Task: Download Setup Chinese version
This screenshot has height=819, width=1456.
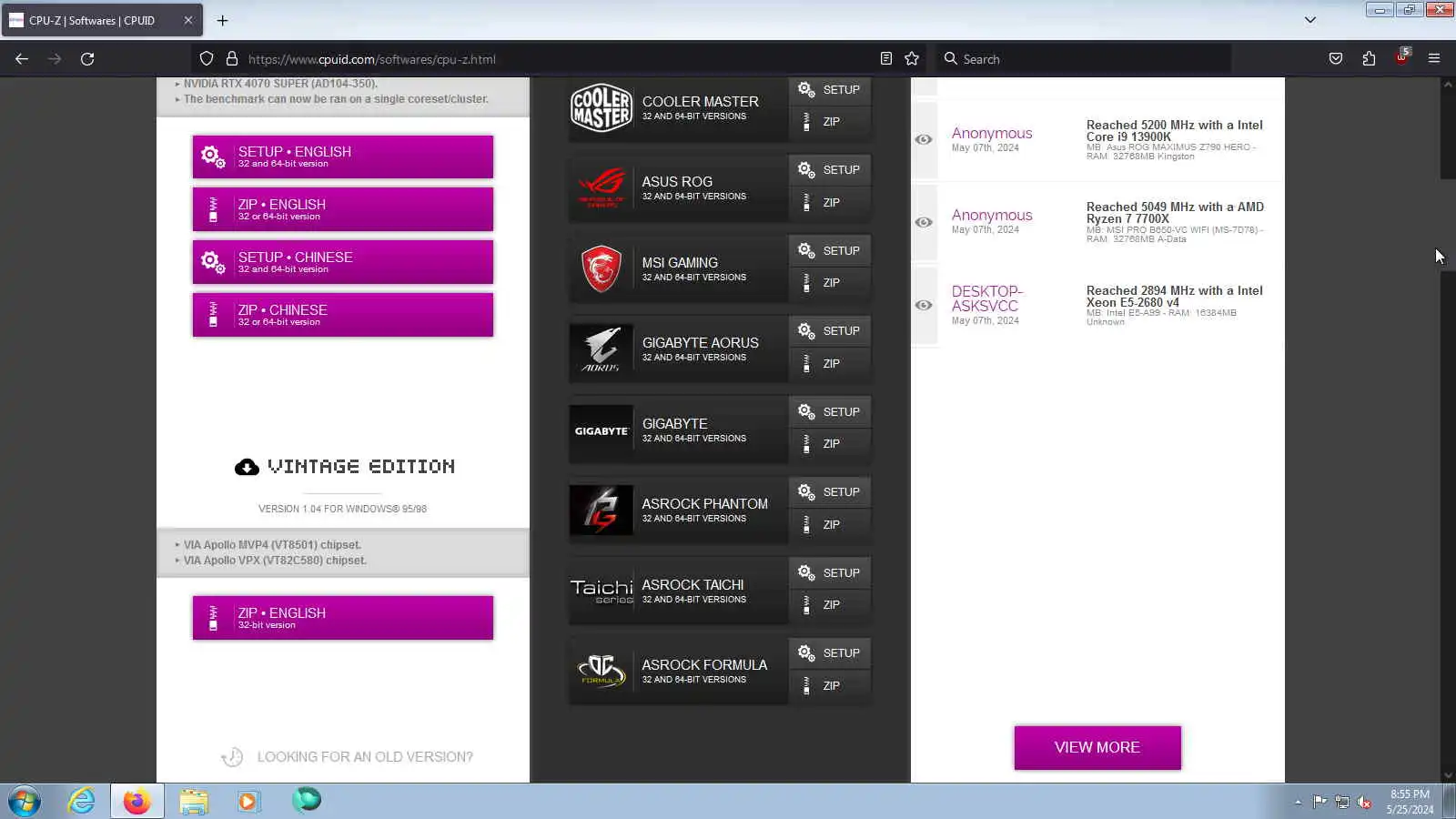Action: pyautogui.click(x=343, y=262)
